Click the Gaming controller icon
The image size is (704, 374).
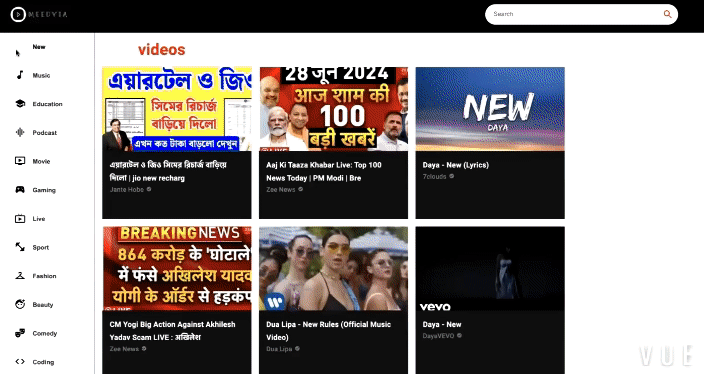click(20, 189)
